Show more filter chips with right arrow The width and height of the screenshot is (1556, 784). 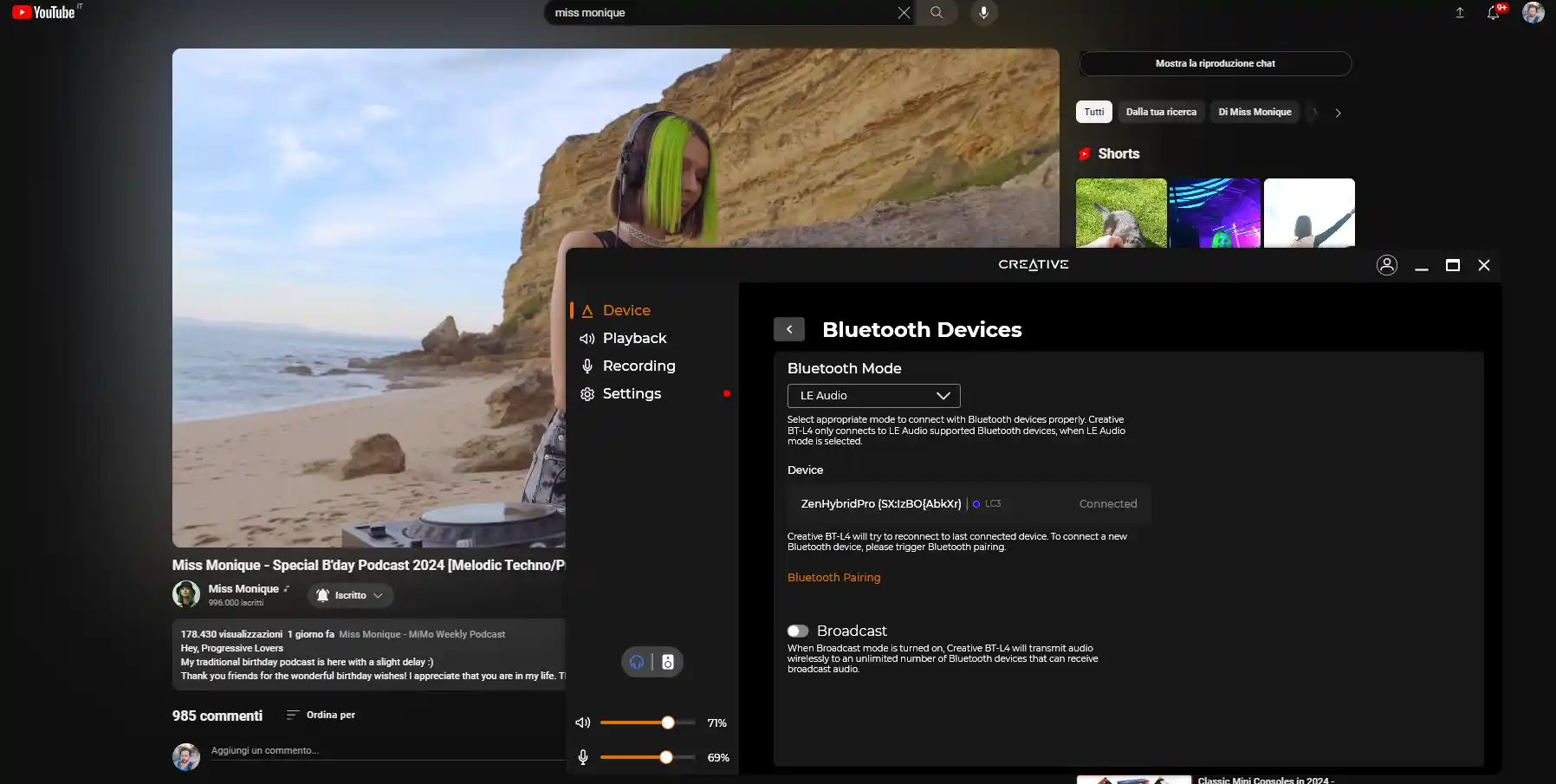pyautogui.click(x=1338, y=113)
